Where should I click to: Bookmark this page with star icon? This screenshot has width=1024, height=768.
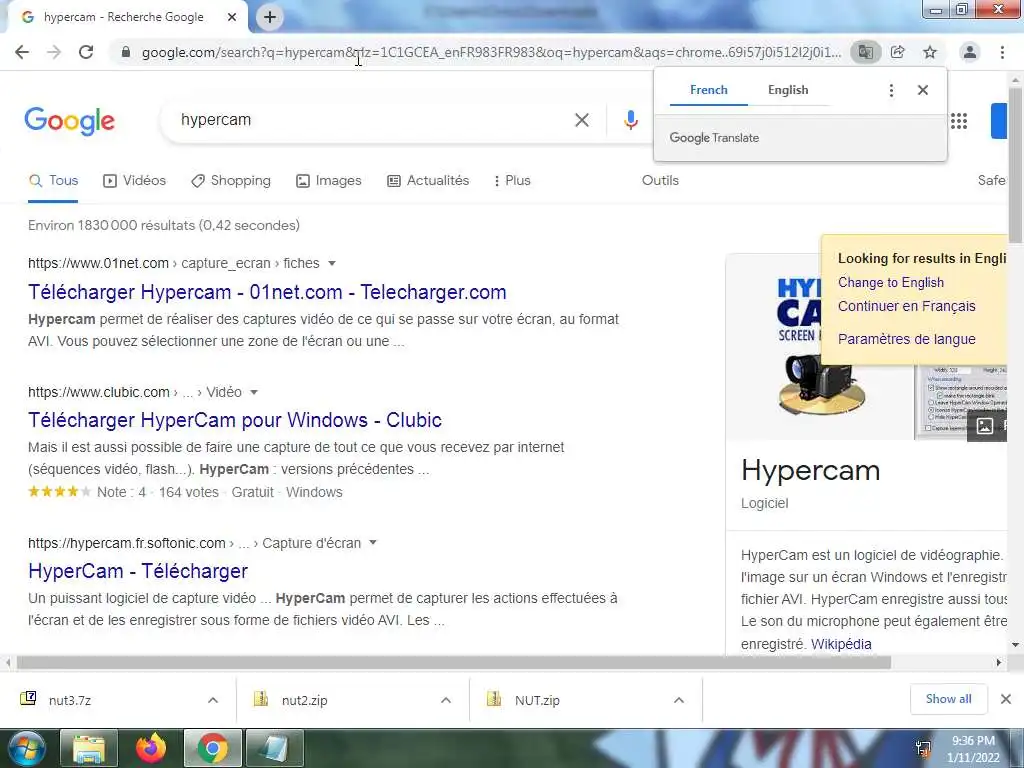tap(930, 52)
